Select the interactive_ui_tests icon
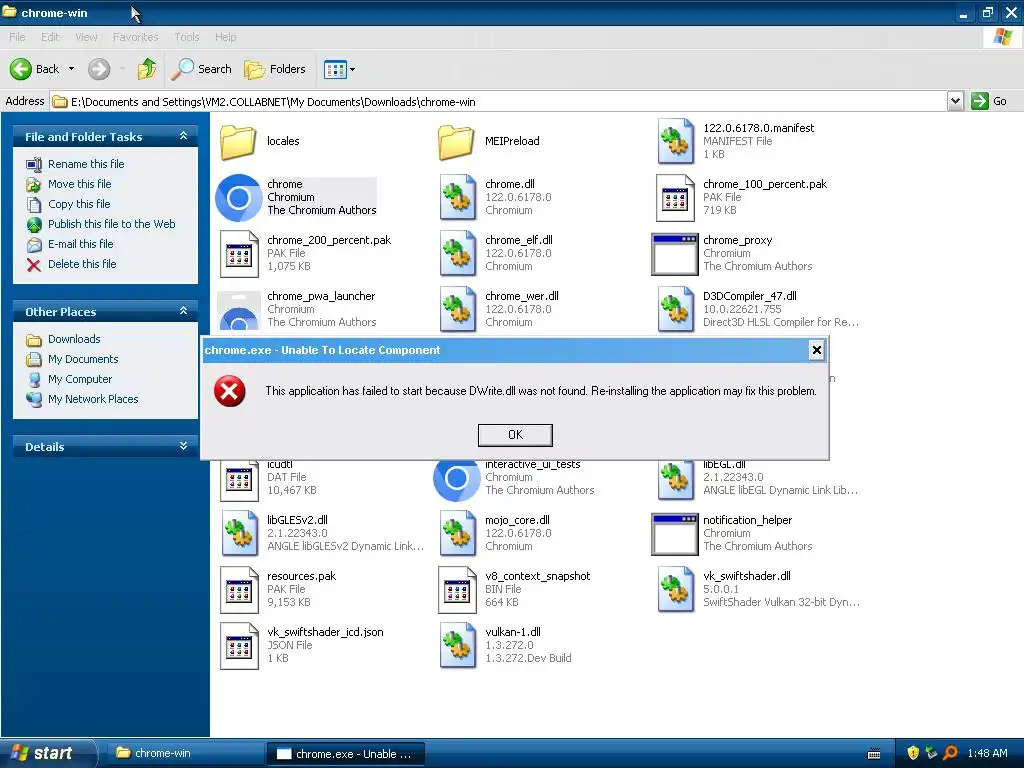 (457, 481)
